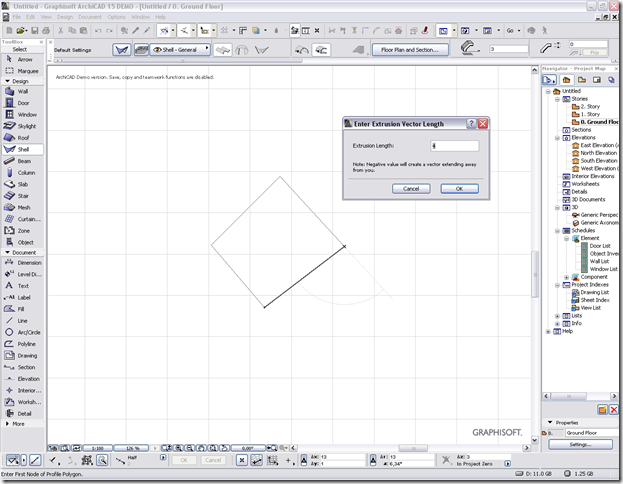Image resolution: width=623 pixels, height=484 pixels.
Task: Select the Section tool
Action: coord(22,367)
